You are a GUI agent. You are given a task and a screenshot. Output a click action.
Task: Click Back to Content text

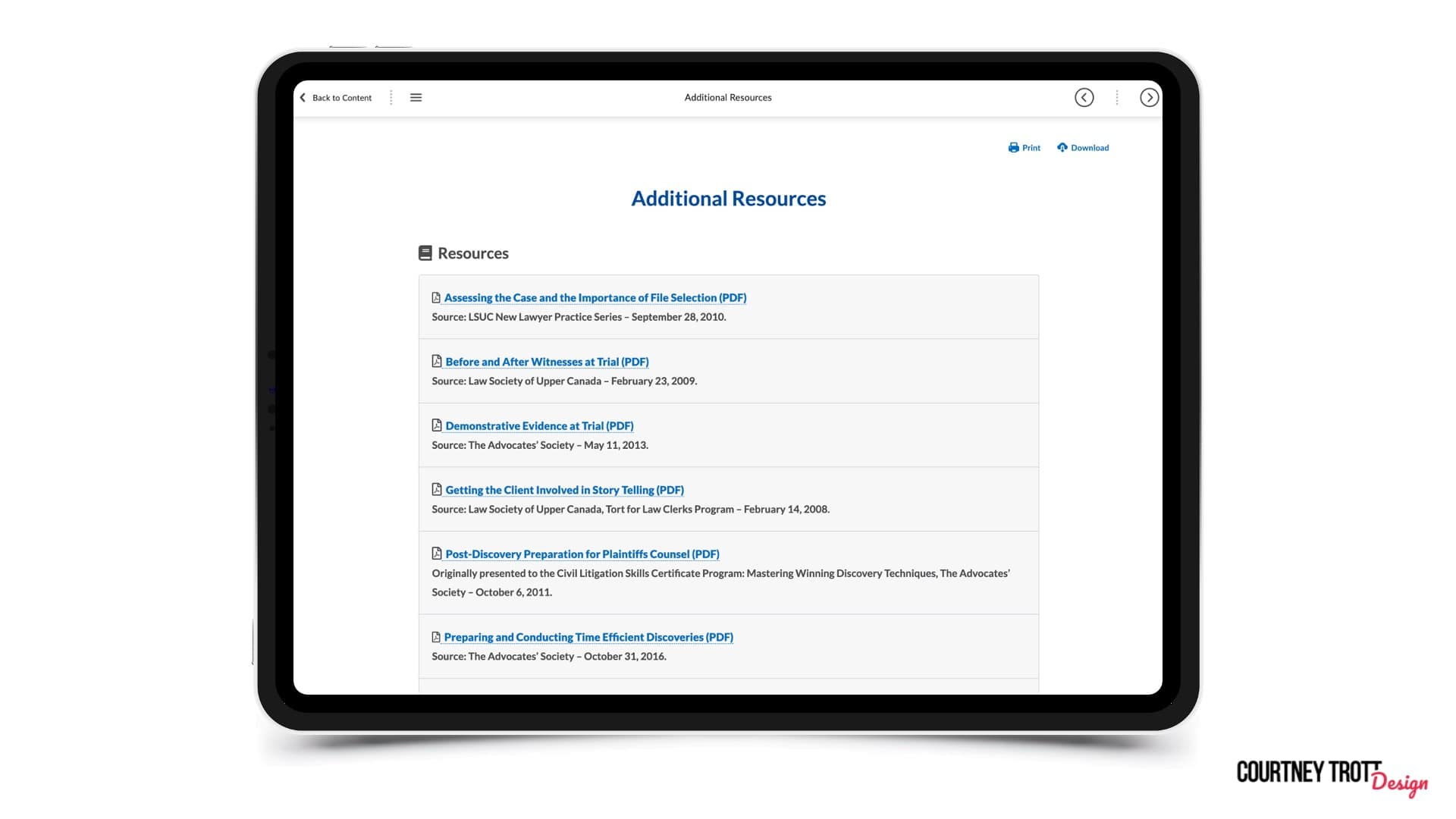point(342,98)
